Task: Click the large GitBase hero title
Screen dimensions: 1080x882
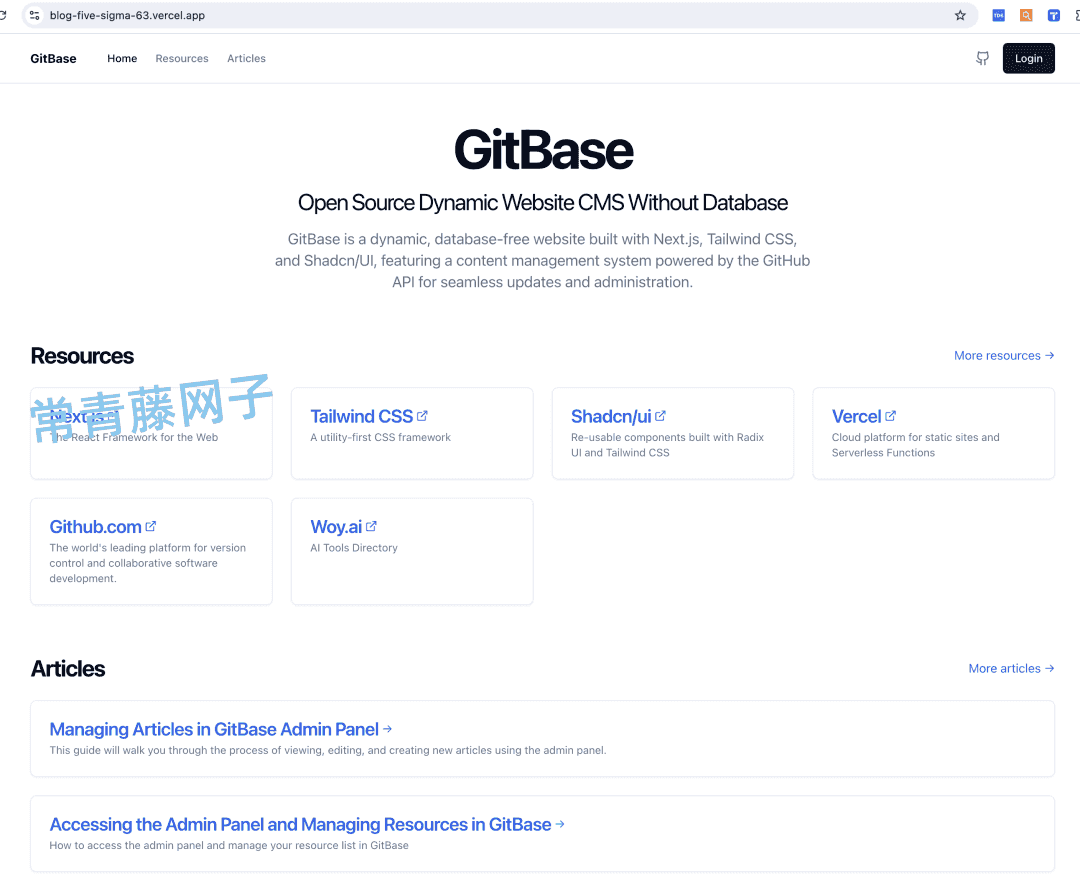Action: tap(543, 149)
